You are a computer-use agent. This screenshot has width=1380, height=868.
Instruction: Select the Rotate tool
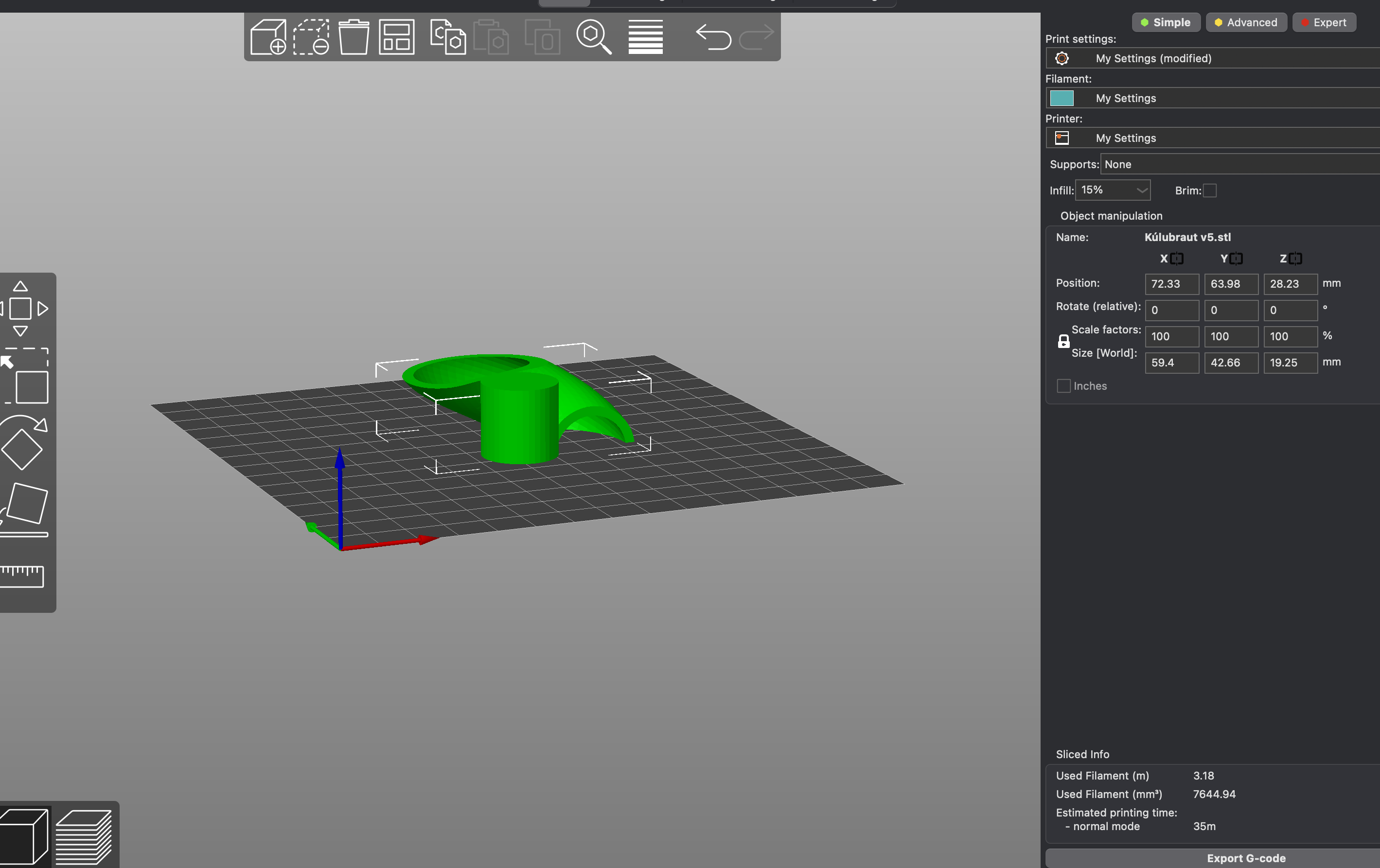pyautogui.click(x=23, y=442)
